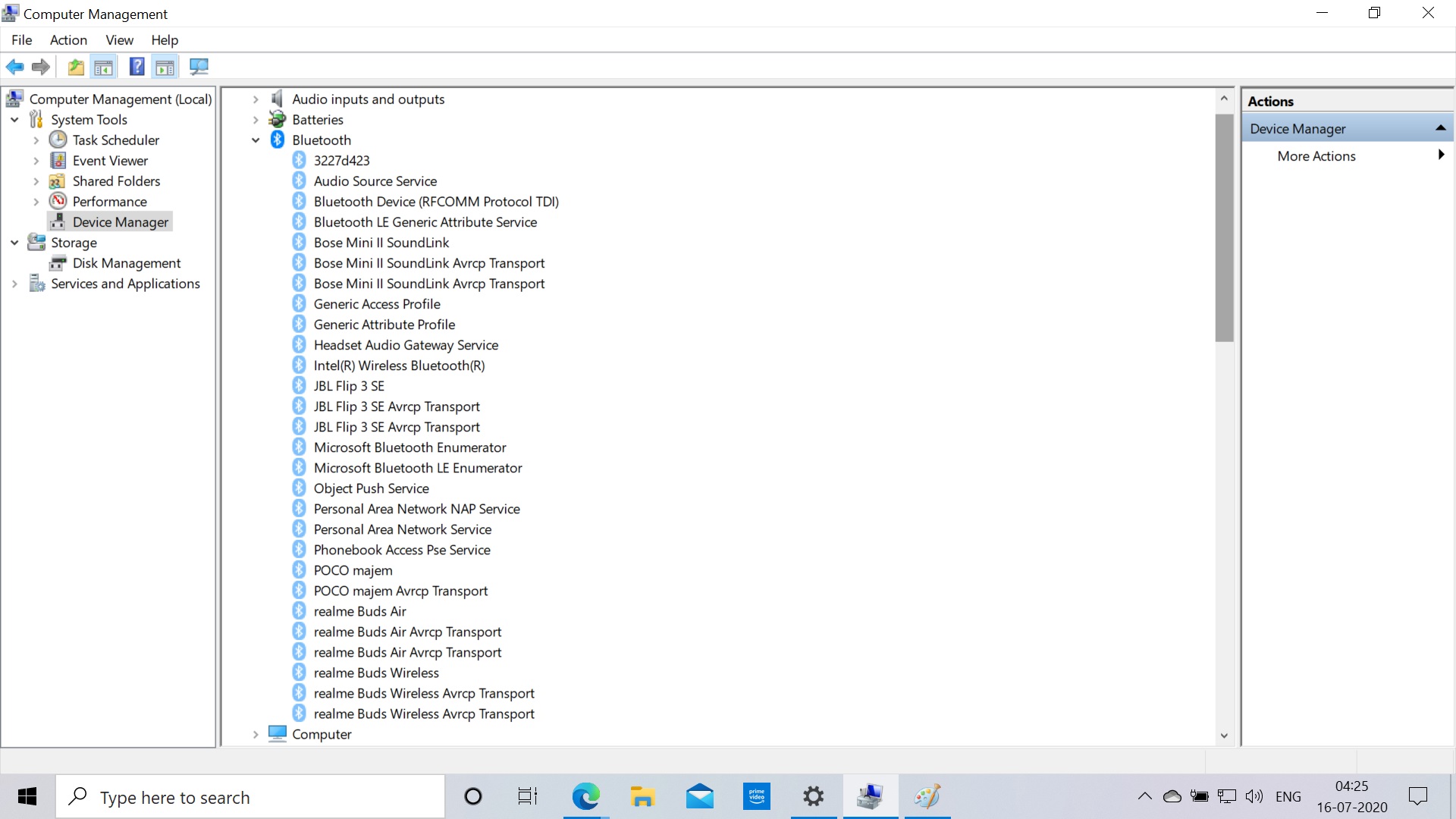1456x819 pixels.
Task: Collapse the System Tools tree node
Action: tap(14, 119)
